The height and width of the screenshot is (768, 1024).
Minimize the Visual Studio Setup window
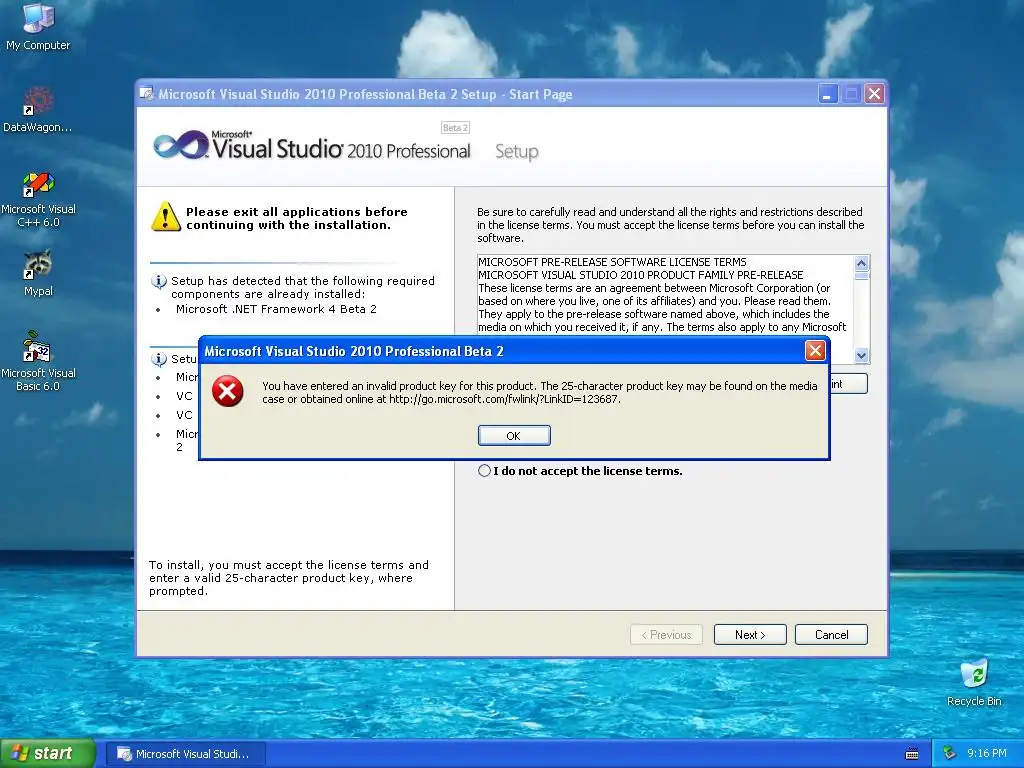pyautogui.click(x=827, y=94)
